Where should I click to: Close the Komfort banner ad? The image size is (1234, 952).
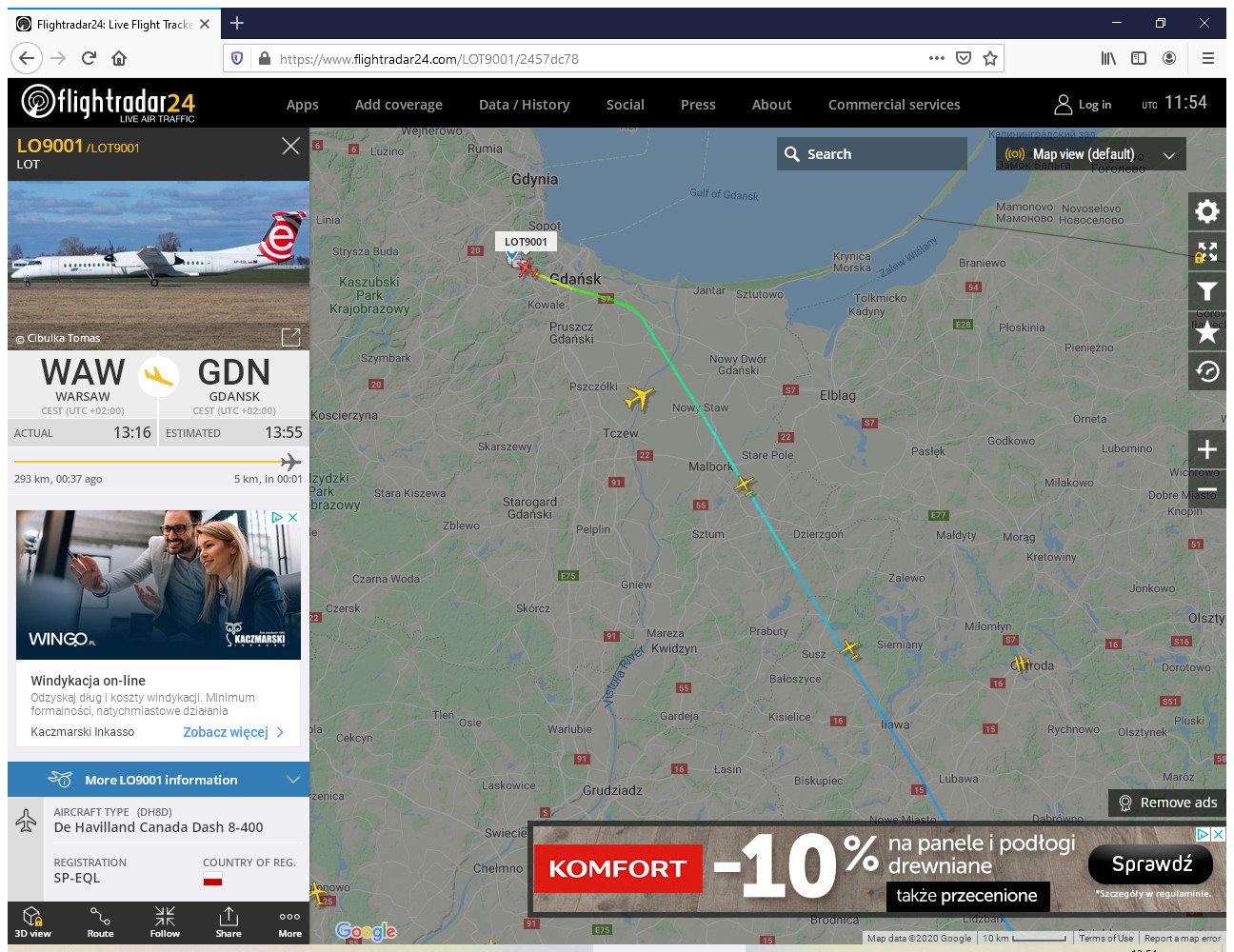pos(1218,834)
